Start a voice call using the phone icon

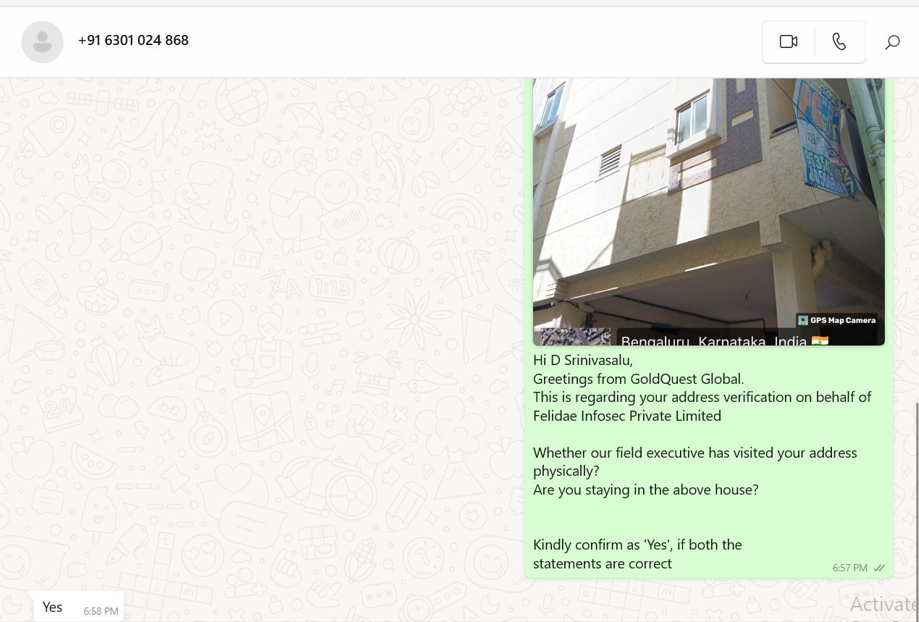(x=839, y=42)
